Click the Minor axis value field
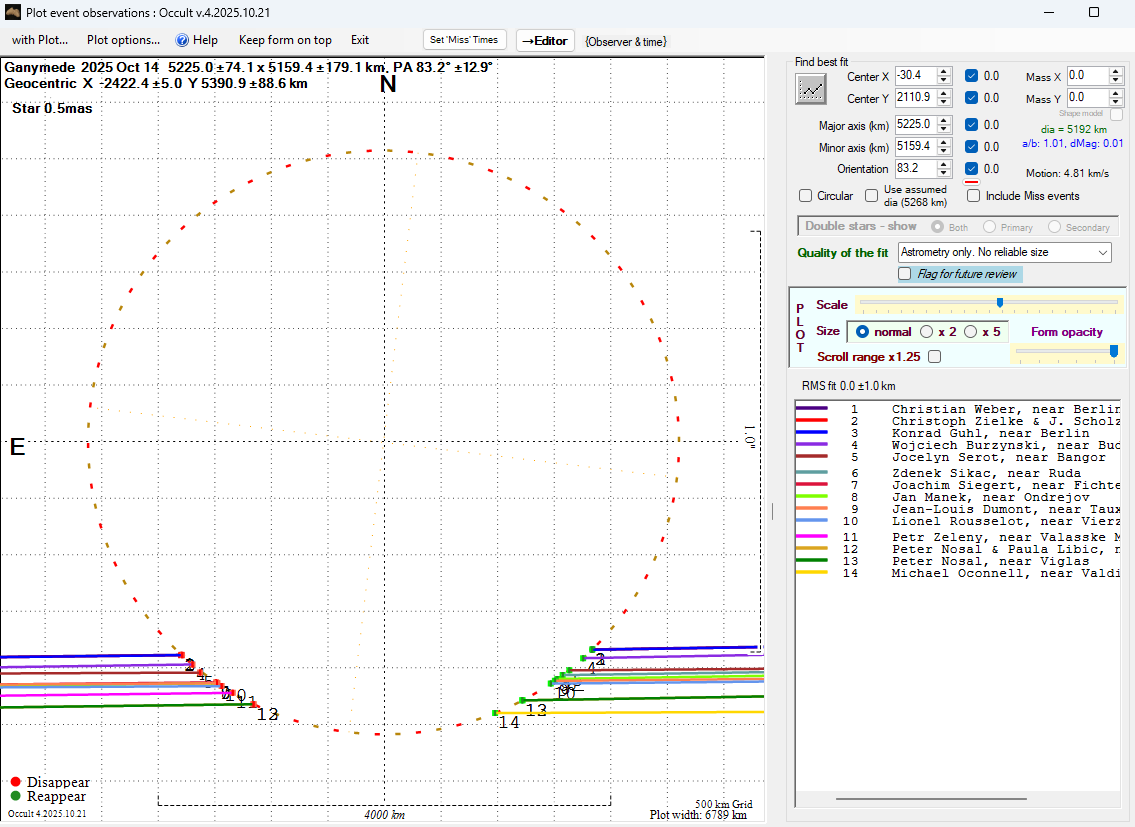The width and height of the screenshot is (1135, 827). tap(914, 147)
